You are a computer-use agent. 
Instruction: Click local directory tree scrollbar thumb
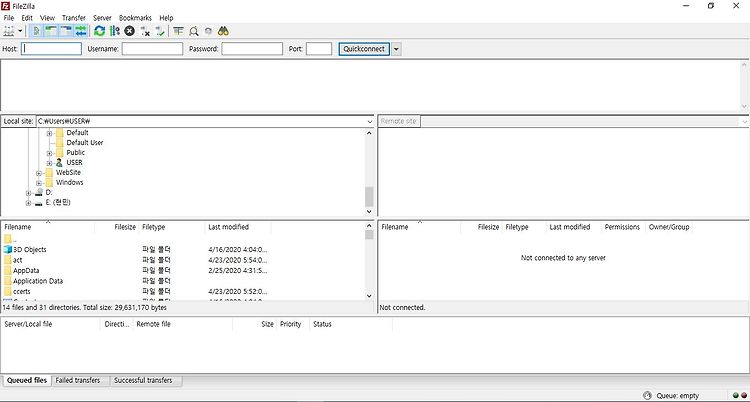(369, 196)
